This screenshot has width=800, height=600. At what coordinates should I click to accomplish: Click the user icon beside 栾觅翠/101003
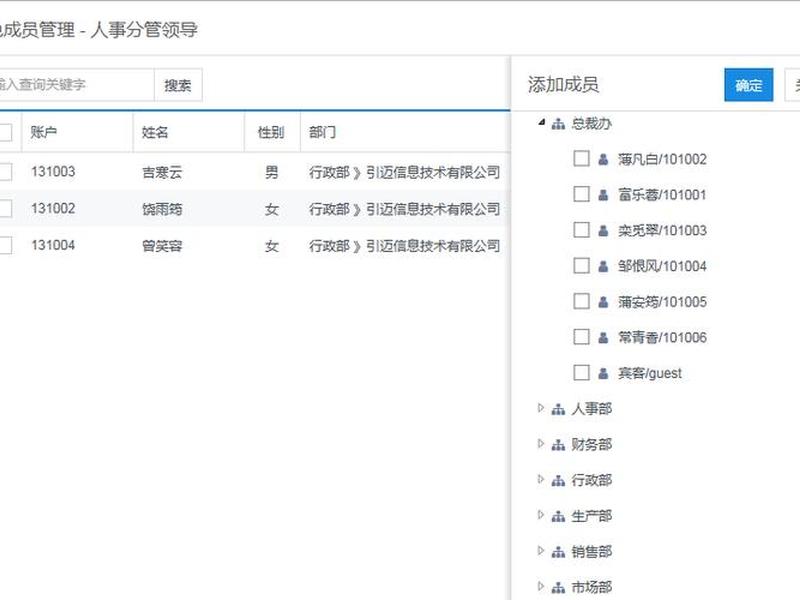tap(603, 231)
